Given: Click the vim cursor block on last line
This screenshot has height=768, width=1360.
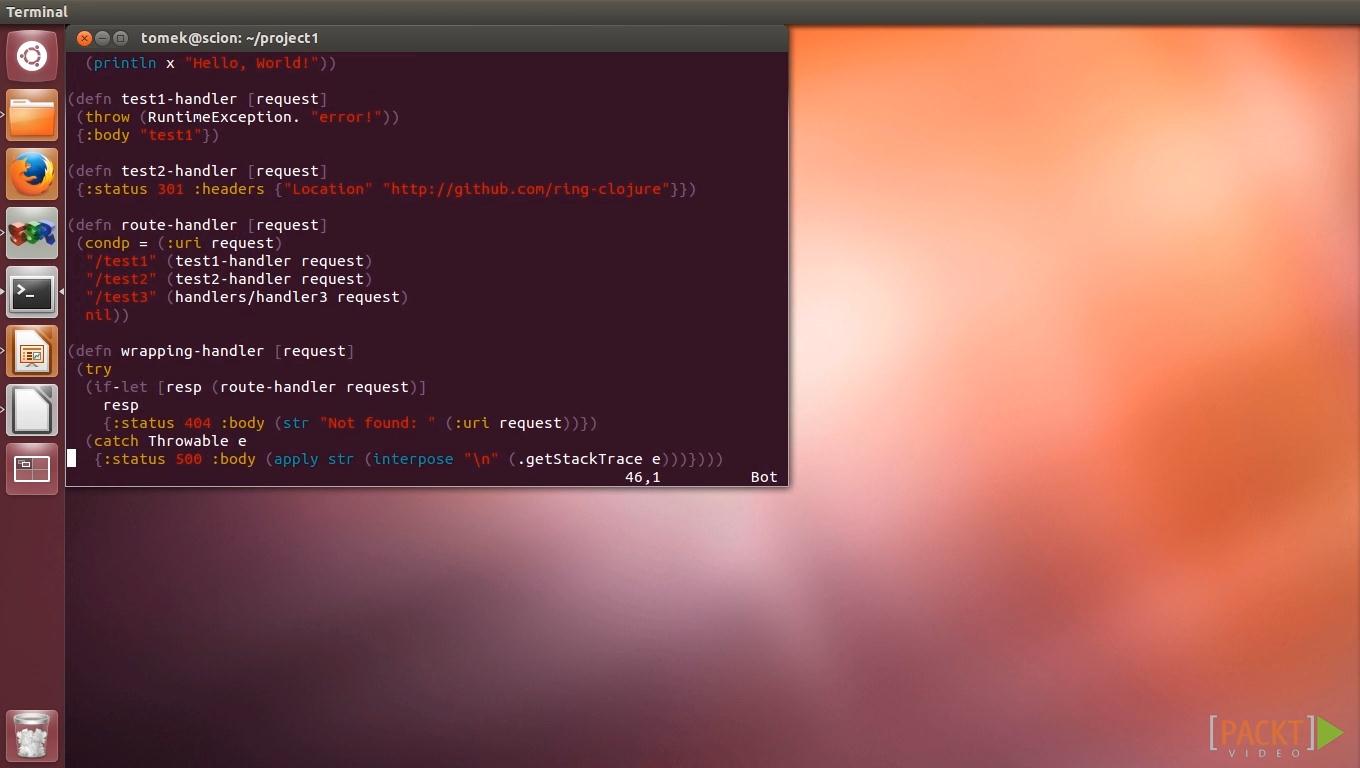Looking at the screenshot, I should click(x=71, y=459).
